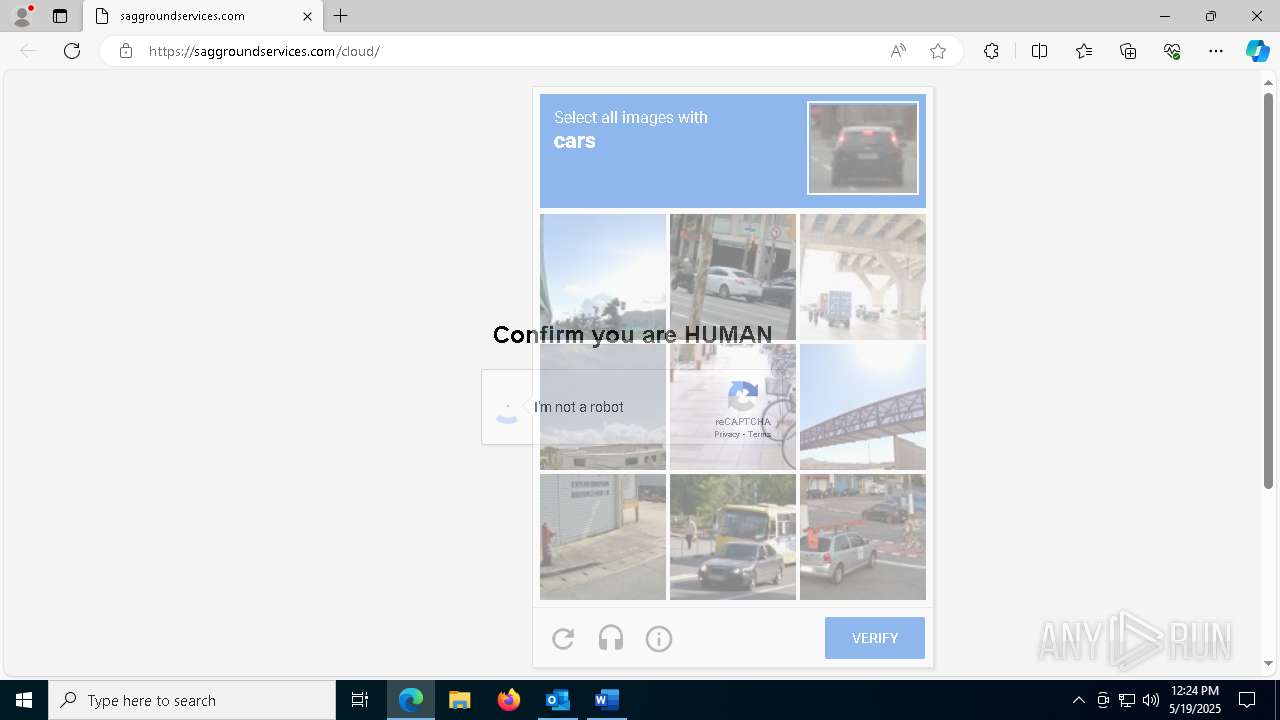1280x720 pixels.
Task: Select the silver car intersection tile
Action: tap(863, 537)
